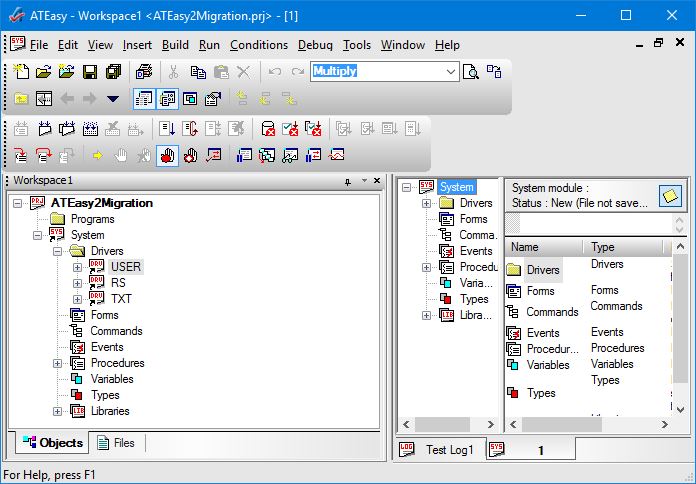Collapse the Drivers folder in Workspace tree
The image size is (696, 484).
pyautogui.click(x=57, y=251)
